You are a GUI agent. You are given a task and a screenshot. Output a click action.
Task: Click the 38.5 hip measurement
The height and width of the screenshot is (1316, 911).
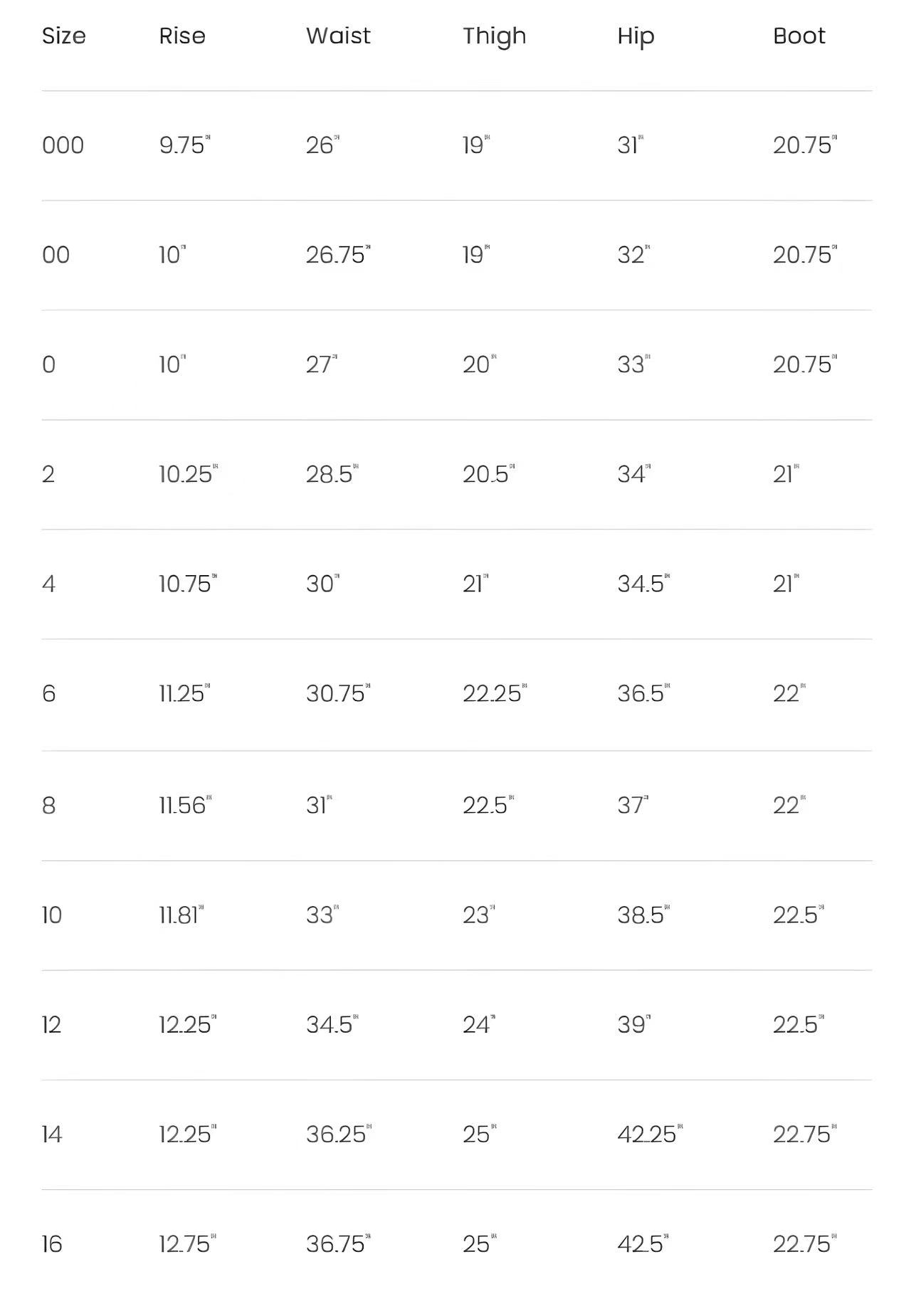click(x=641, y=915)
